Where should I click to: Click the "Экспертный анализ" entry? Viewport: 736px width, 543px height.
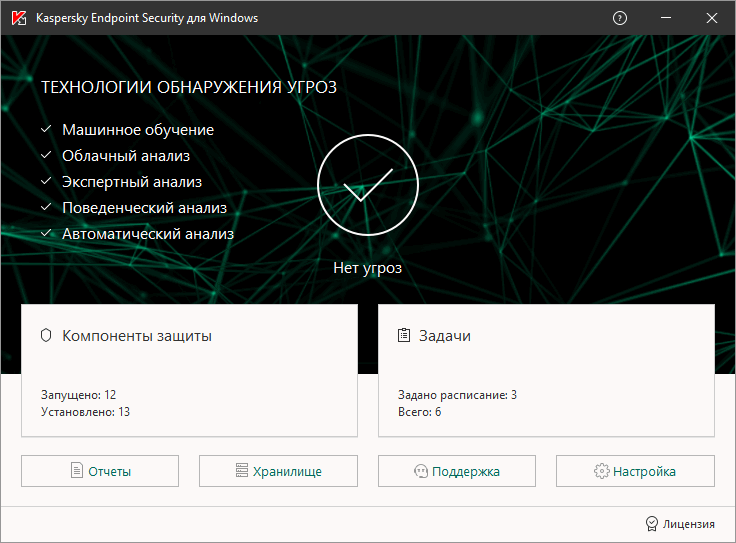[x=132, y=182]
